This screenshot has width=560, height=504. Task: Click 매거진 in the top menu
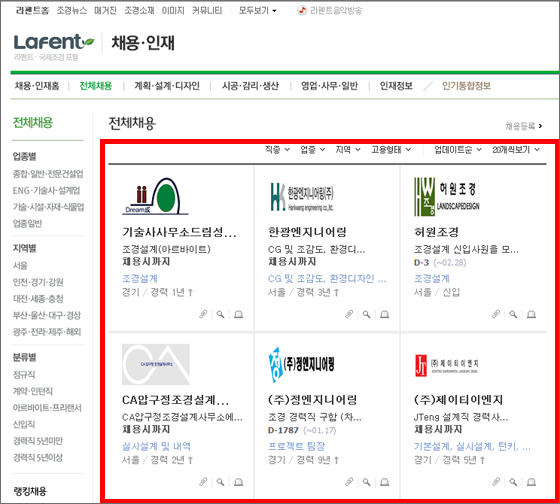click(105, 10)
